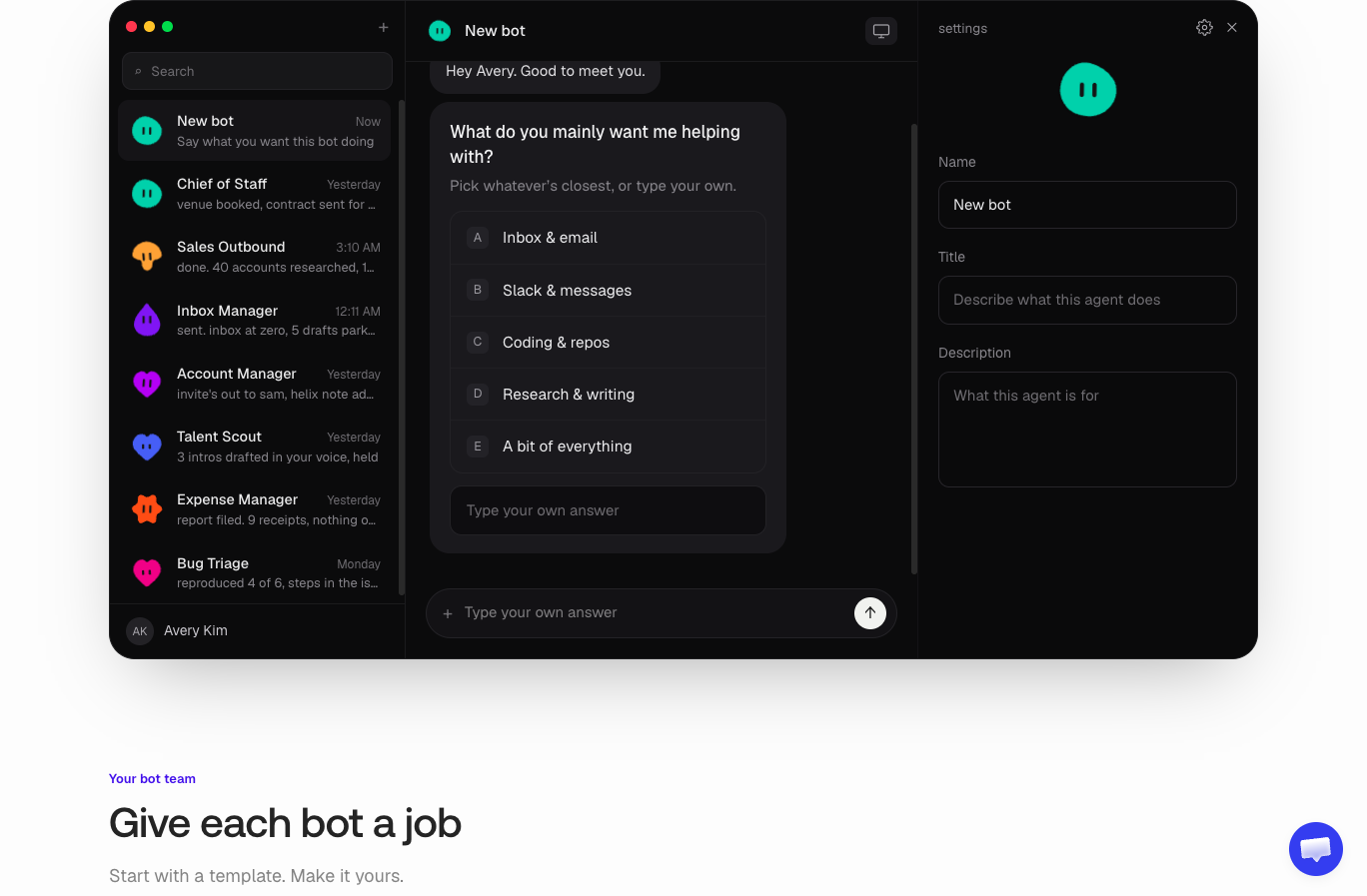1367x896 pixels.
Task: Click the chat area scrollbar
Action: pos(914,349)
